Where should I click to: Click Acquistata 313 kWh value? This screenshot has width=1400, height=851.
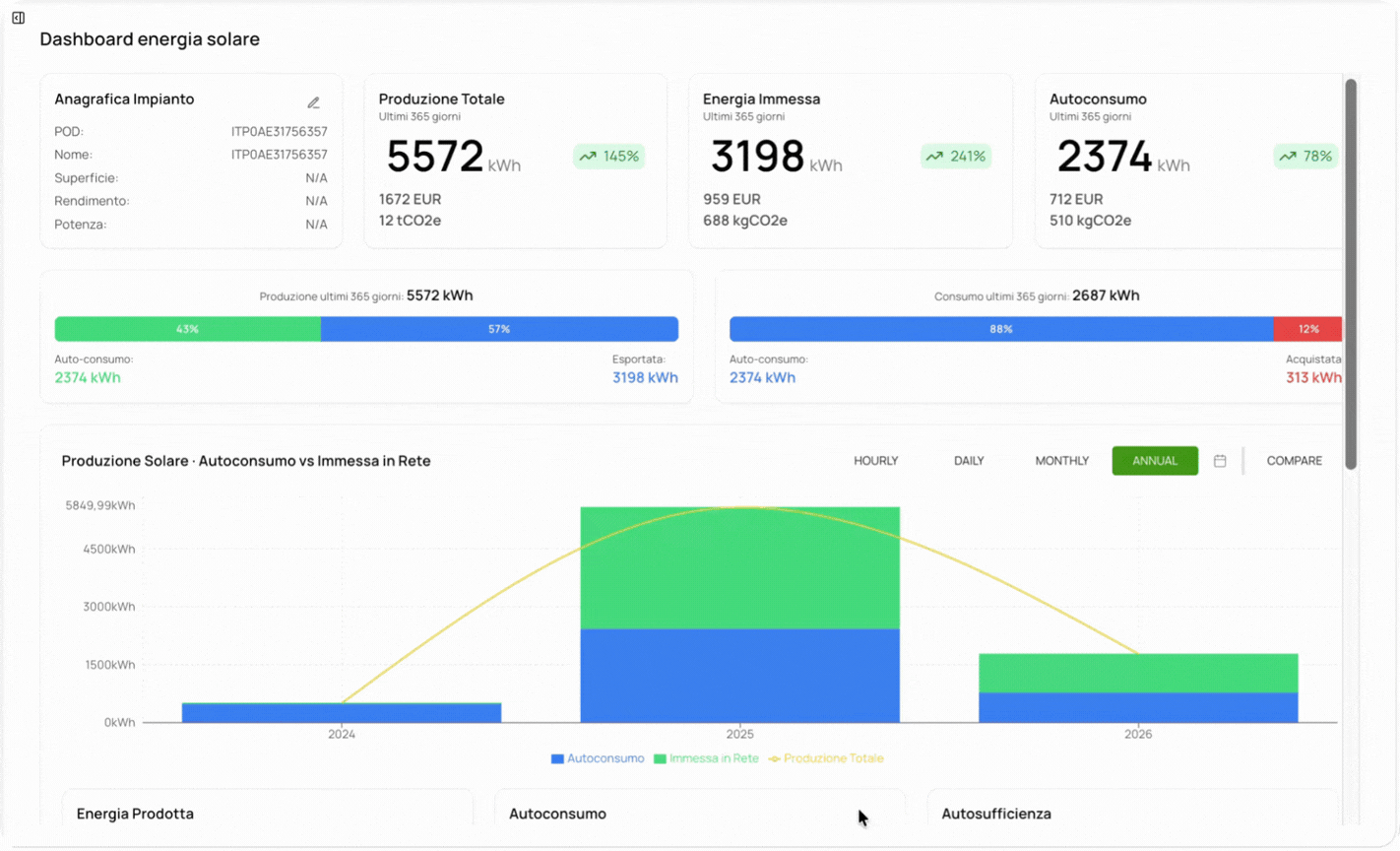[x=1313, y=377]
